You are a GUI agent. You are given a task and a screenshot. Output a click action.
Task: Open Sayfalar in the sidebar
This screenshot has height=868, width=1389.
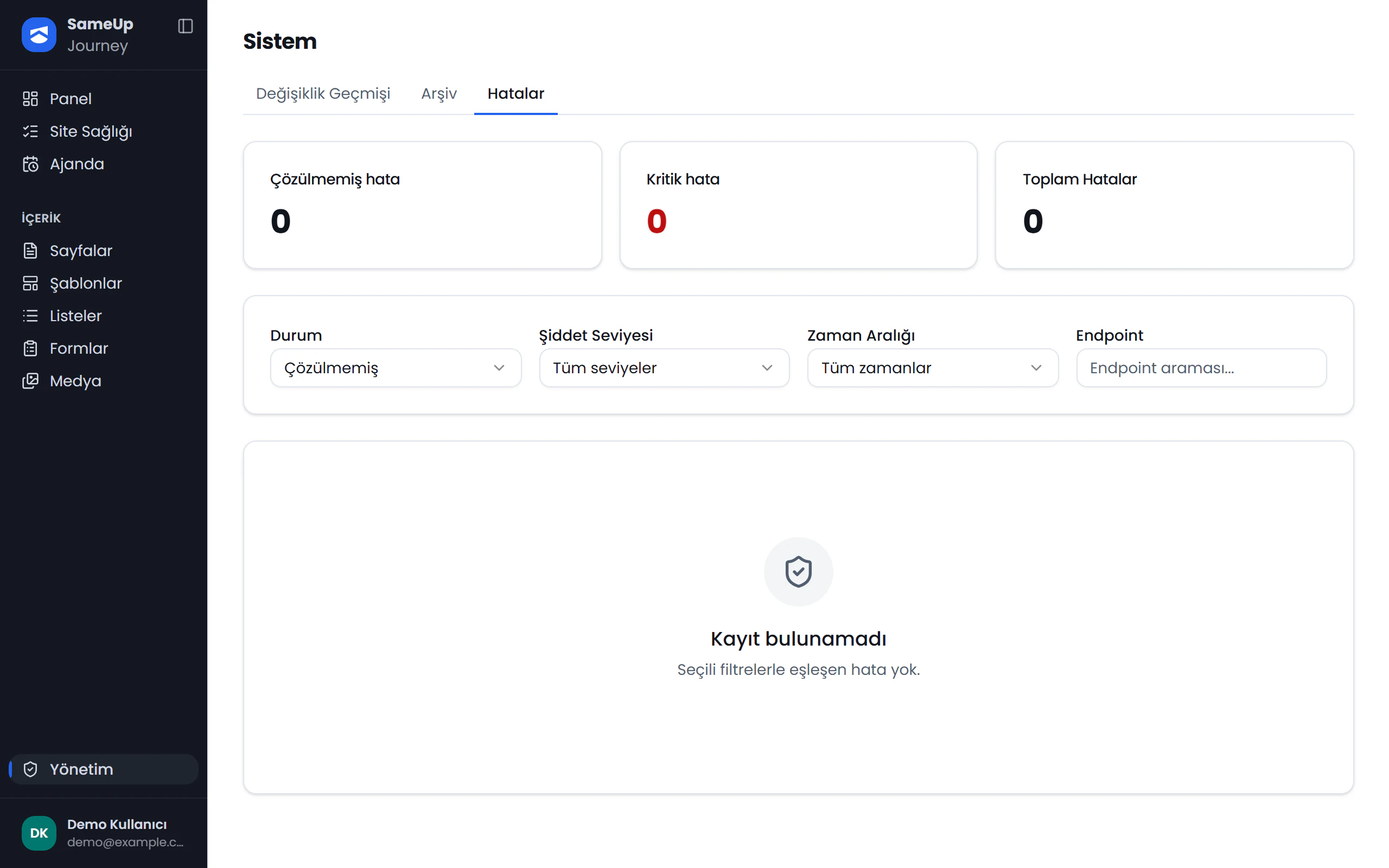point(103,251)
